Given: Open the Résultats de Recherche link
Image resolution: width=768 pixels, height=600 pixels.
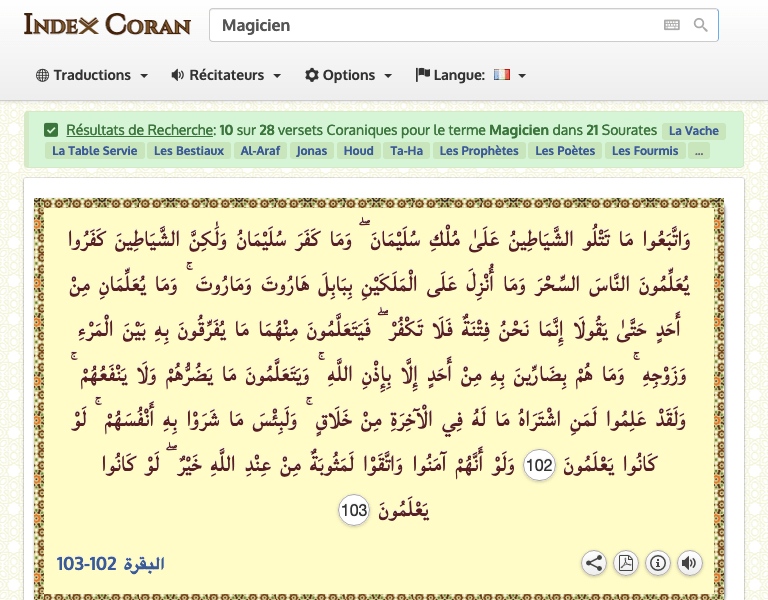Looking at the screenshot, I should pos(140,130).
